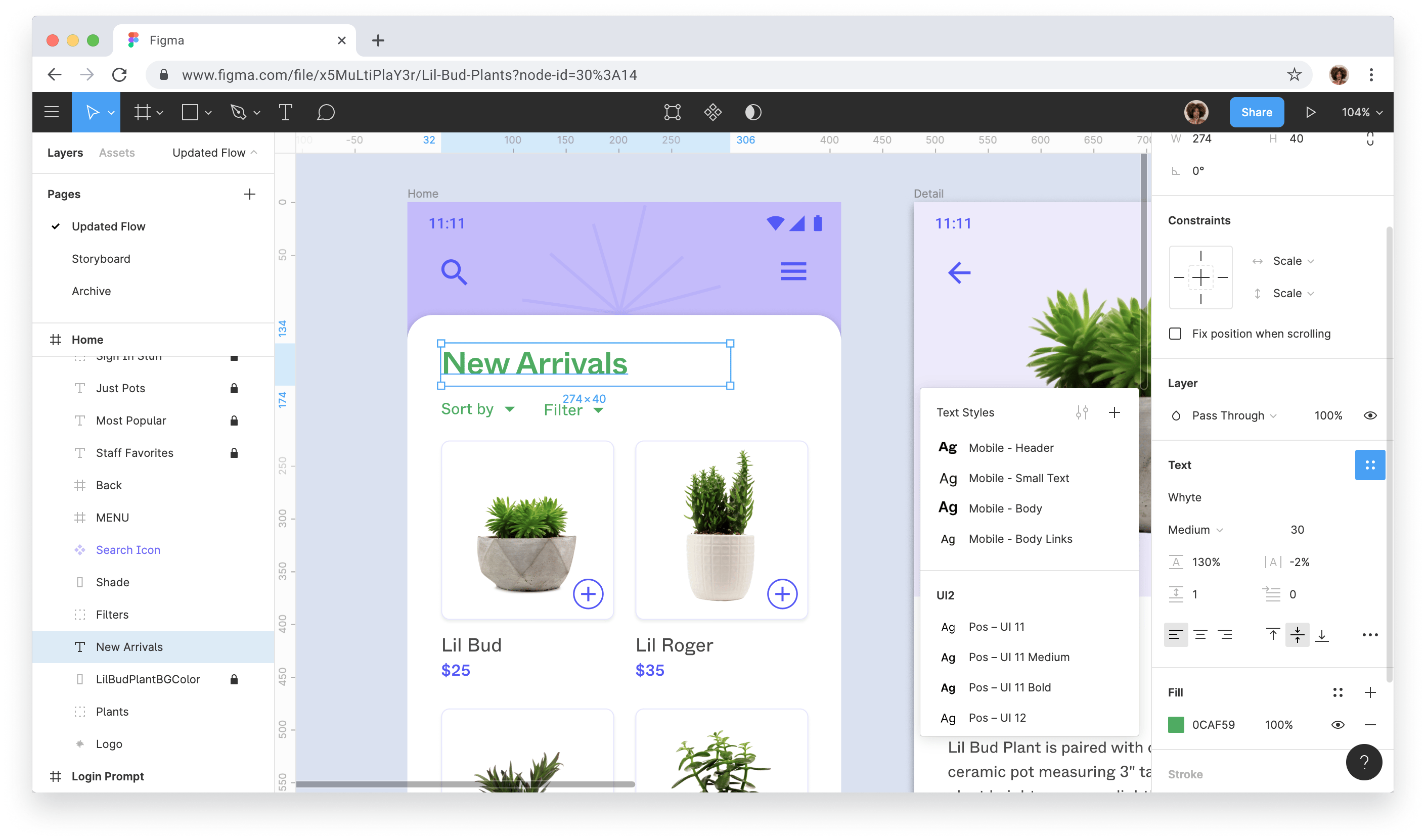This screenshot has height=840, width=1426.
Task: Expand Mobile - Header text style
Action: (1009, 447)
